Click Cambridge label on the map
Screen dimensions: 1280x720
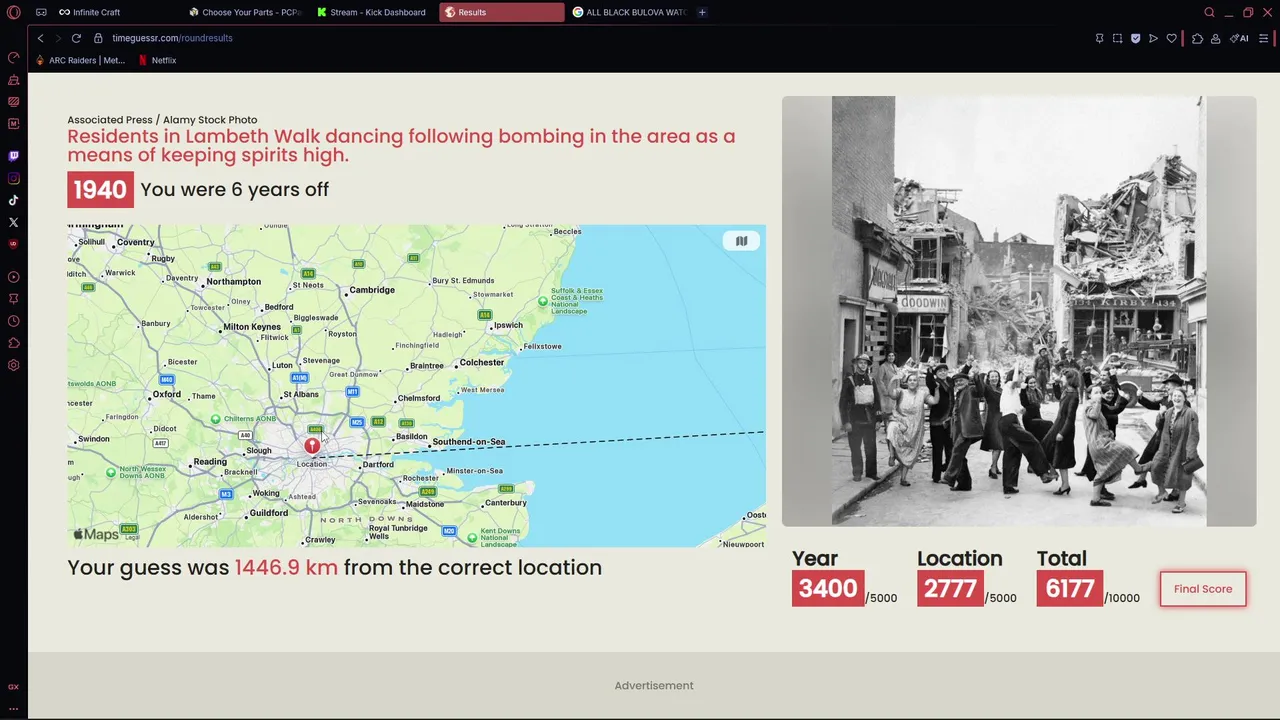pyautogui.click(x=372, y=290)
